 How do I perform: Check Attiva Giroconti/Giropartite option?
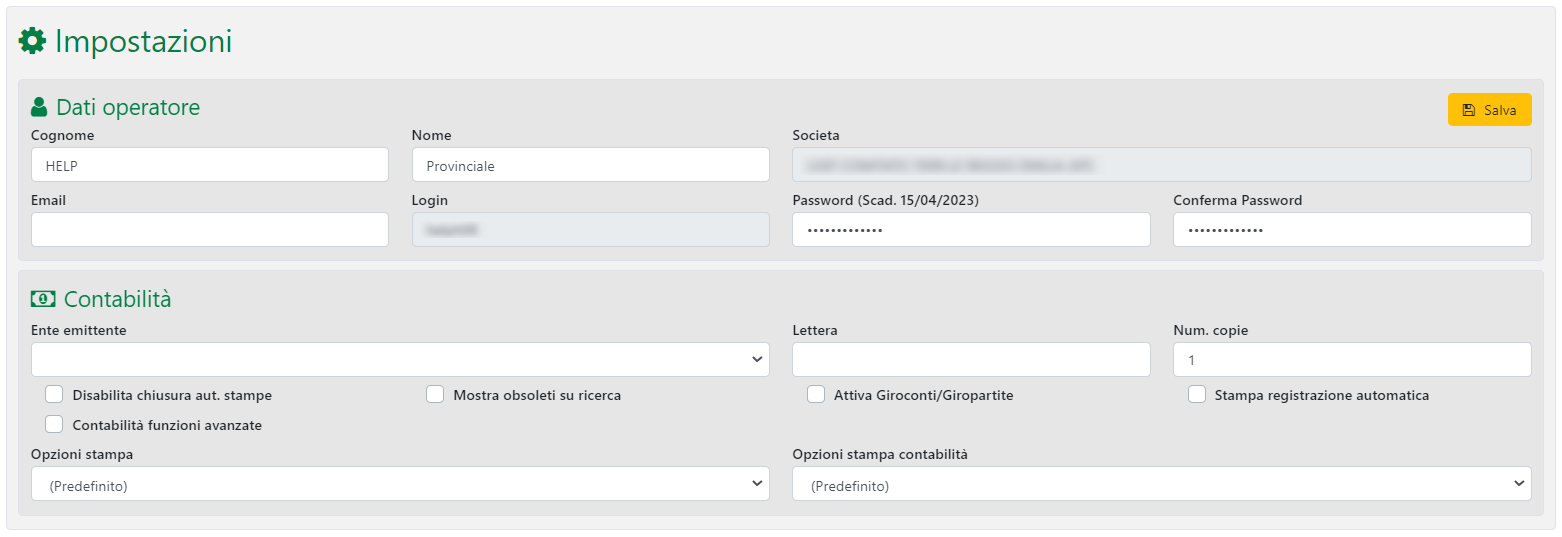[x=816, y=395]
